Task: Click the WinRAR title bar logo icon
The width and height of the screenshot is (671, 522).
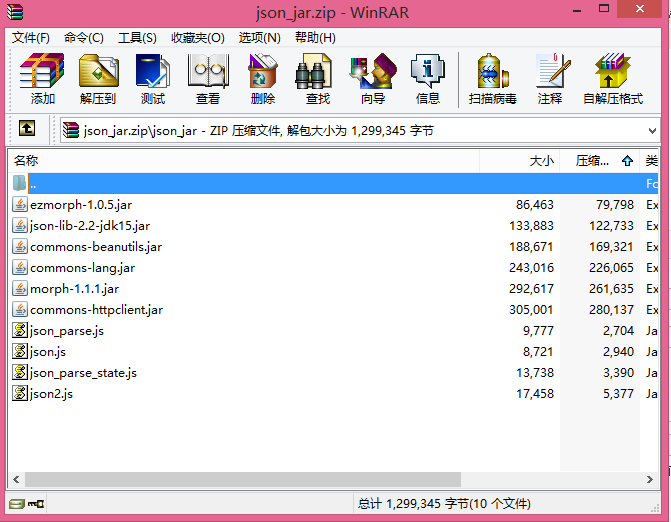Action: tap(15, 12)
